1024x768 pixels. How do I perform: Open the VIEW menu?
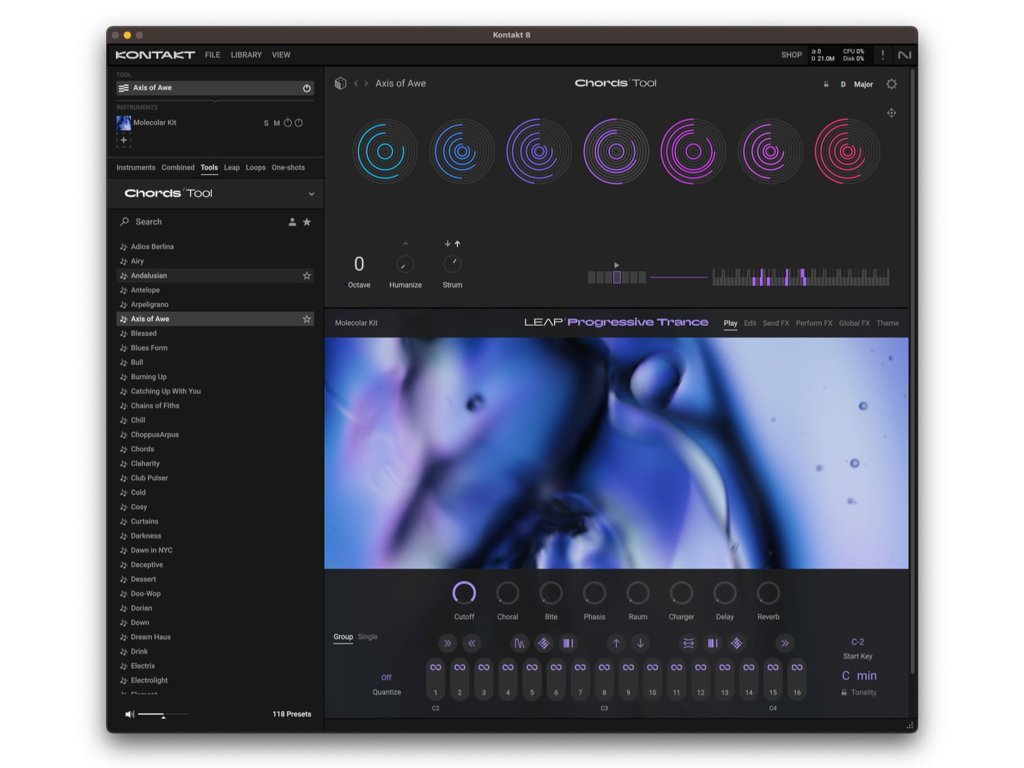coord(281,55)
